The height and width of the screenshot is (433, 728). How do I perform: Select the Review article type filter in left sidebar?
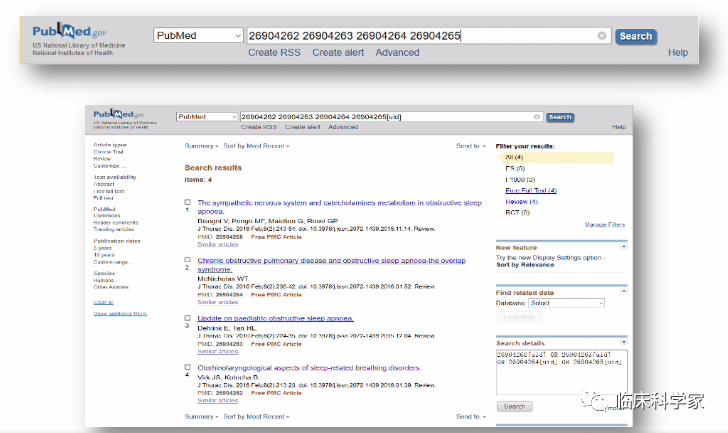[x=102, y=159]
